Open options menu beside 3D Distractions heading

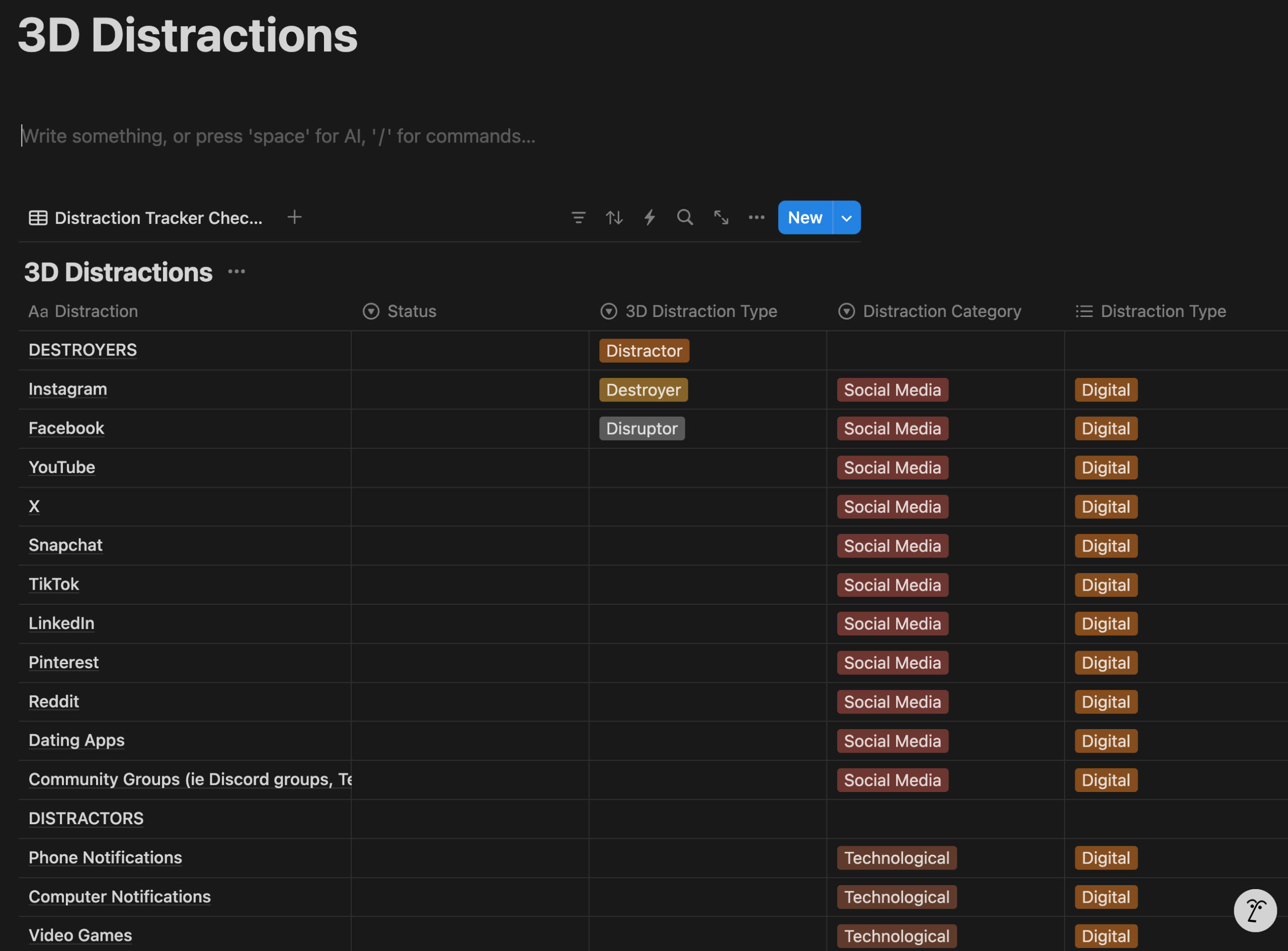[236, 272]
